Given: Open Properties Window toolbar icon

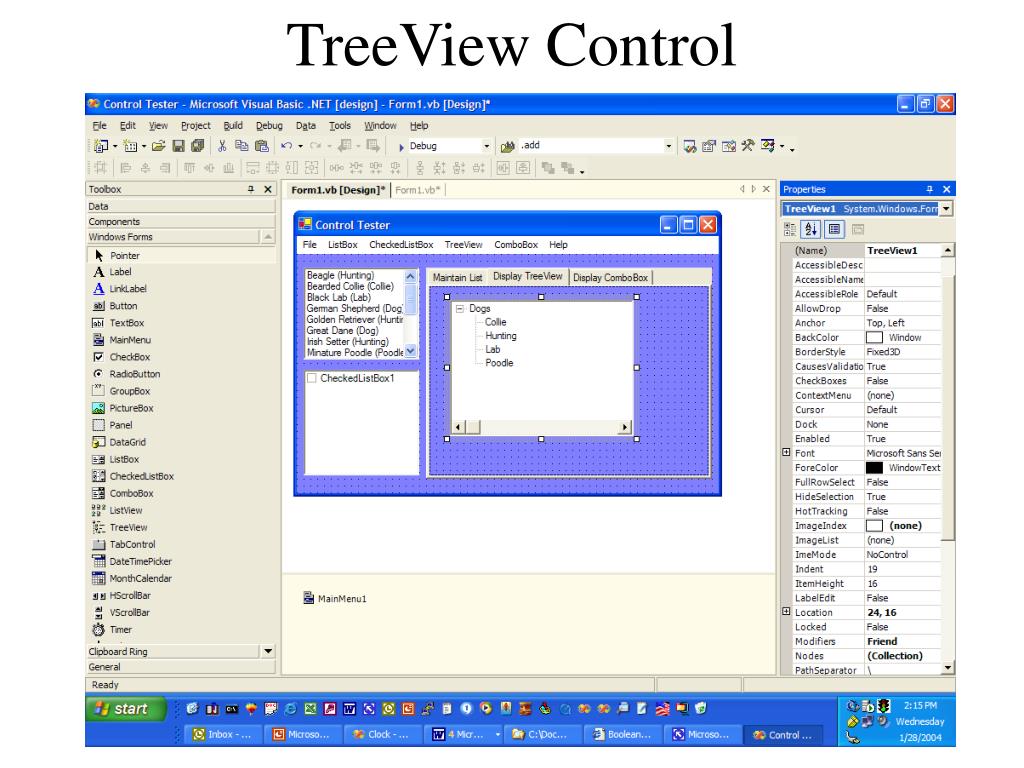Looking at the screenshot, I should 709,146.
